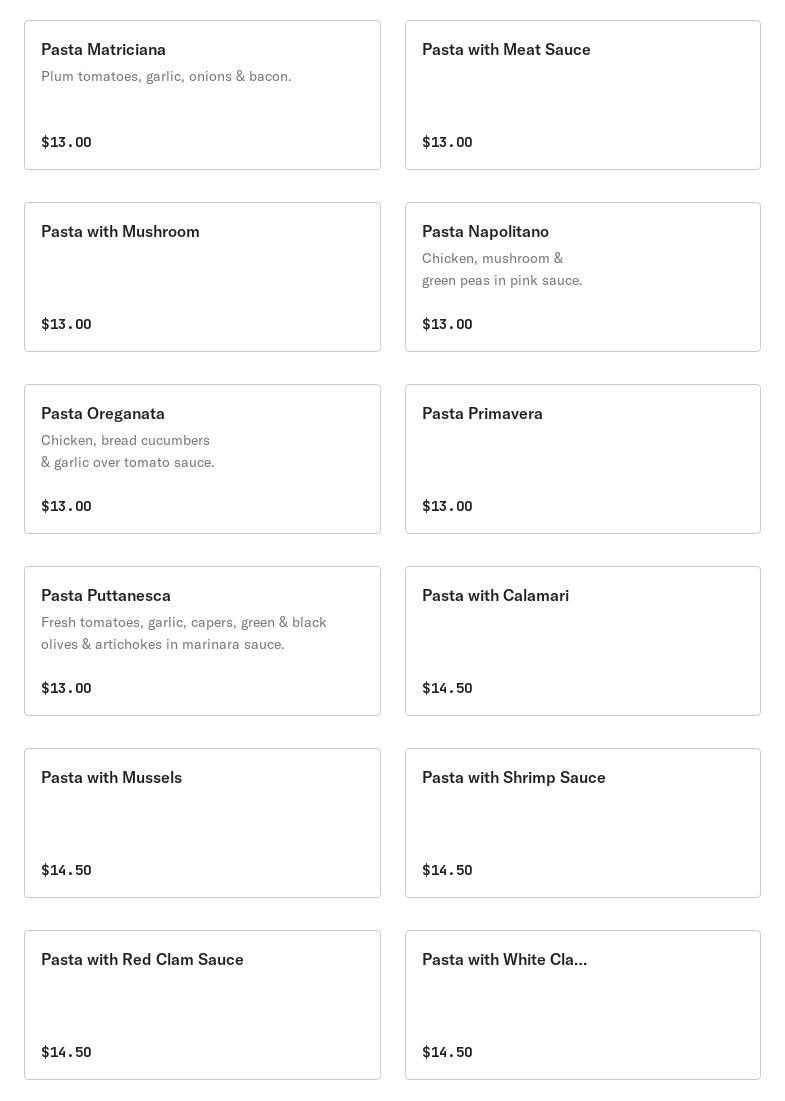Click the Pasta Oreganata description text
The height and width of the screenshot is (1101, 785).
coord(128,452)
